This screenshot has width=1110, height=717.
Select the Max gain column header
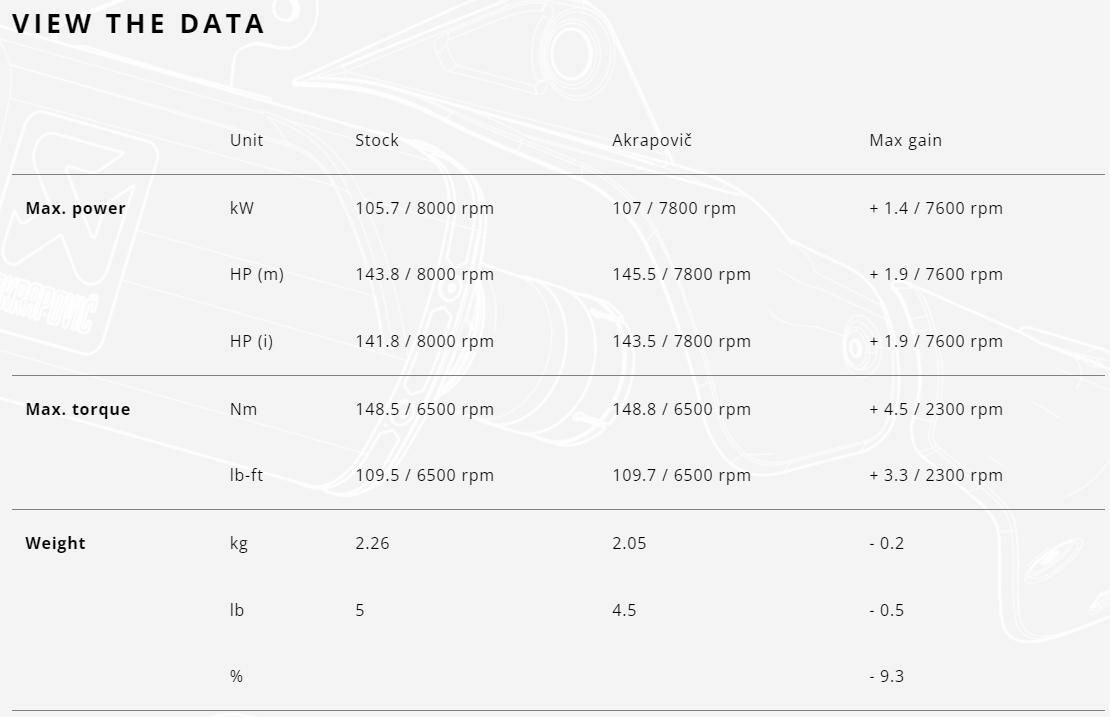[x=905, y=140]
